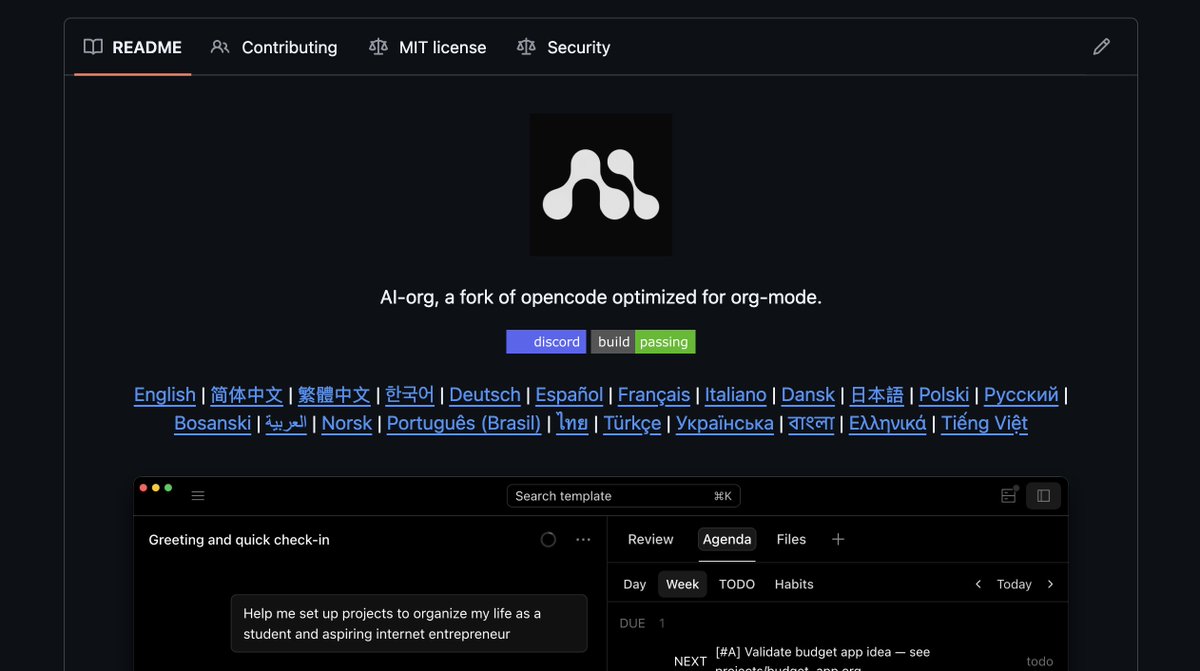Click the README book icon
Image resolution: width=1200 pixels, height=671 pixels.
pyautogui.click(x=93, y=47)
